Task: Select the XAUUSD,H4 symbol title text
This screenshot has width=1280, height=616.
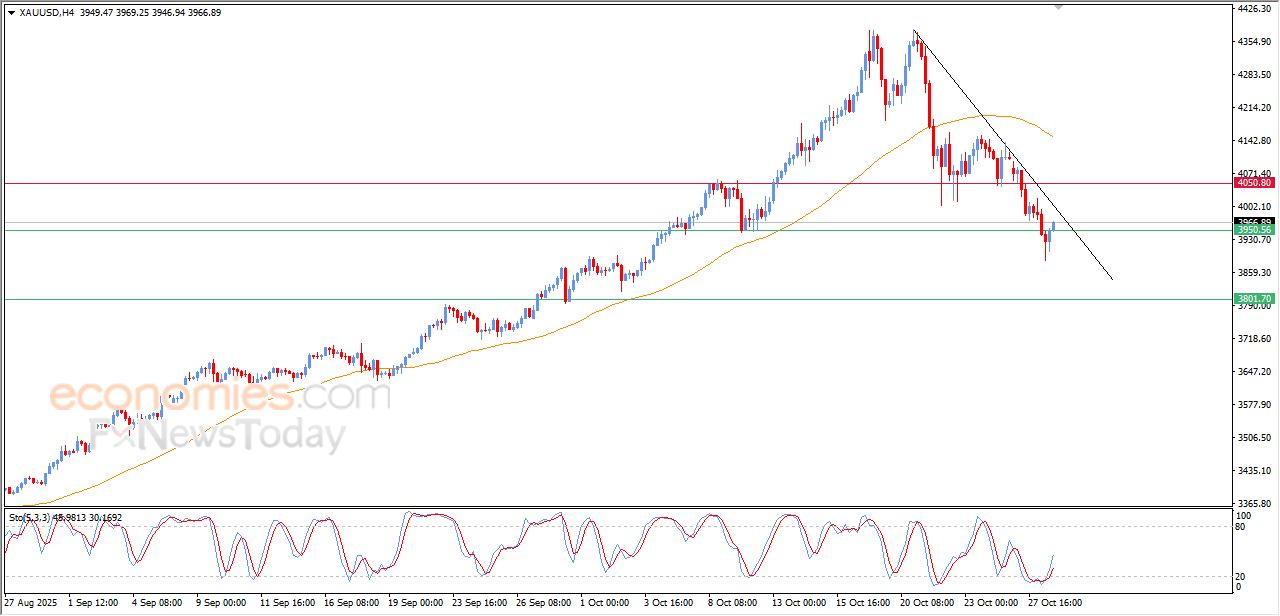Action: point(46,13)
